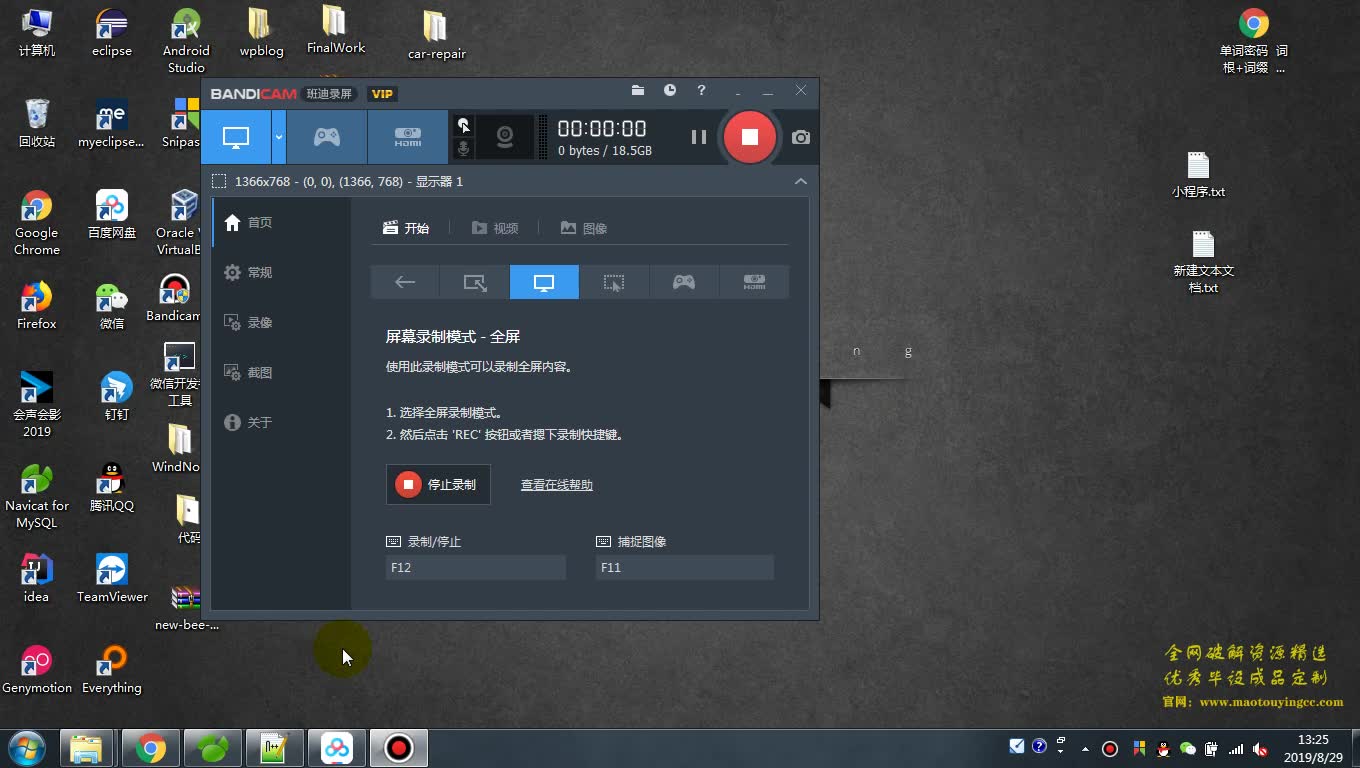Click the F12 record/stop hotkey field
This screenshot has width=1360, height=768.
tap(476, 567)
